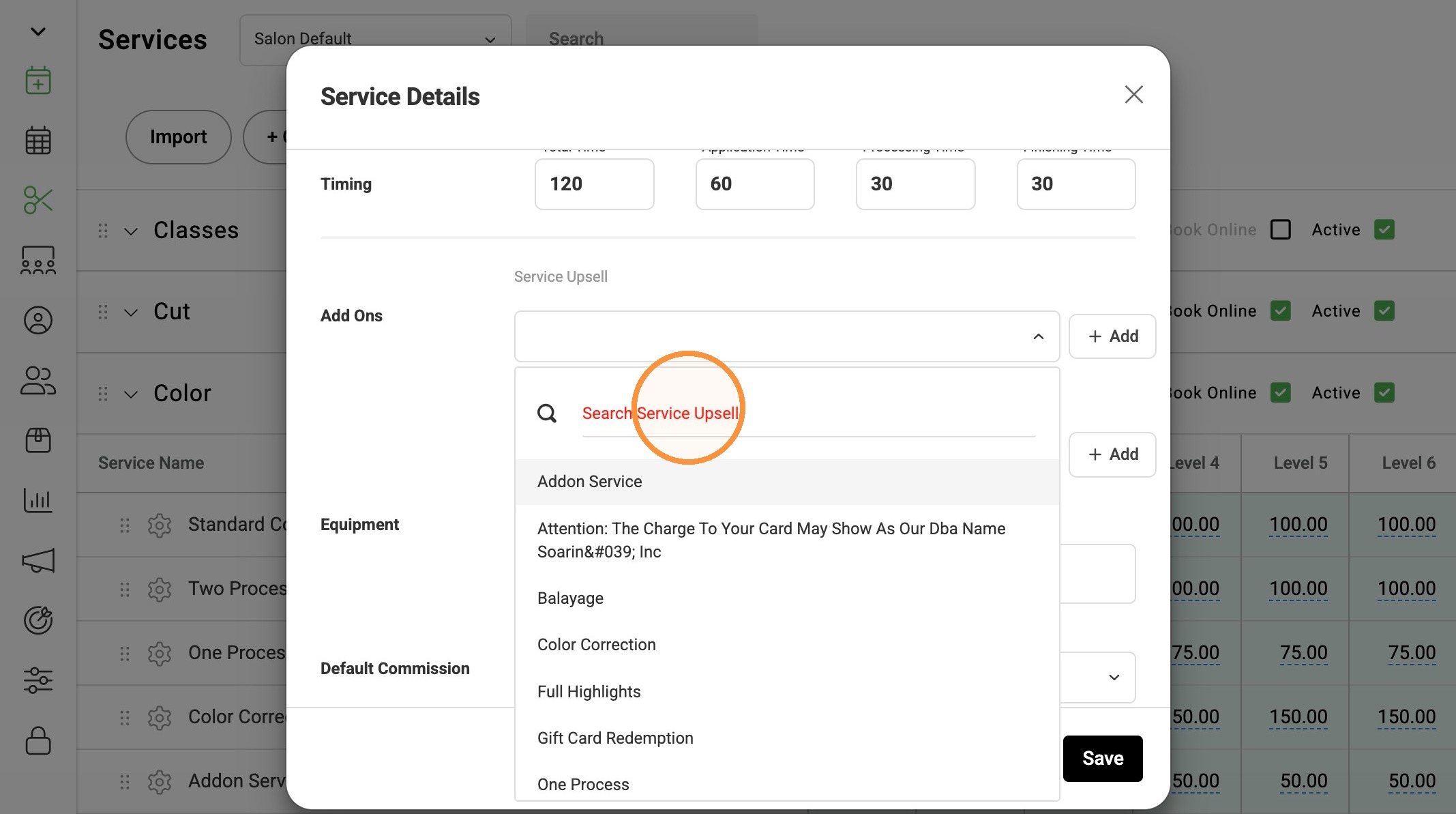This screenshot has height=814, width=1456.
Task: Open the Salon Default dropdown
Action: pos(375,40)
